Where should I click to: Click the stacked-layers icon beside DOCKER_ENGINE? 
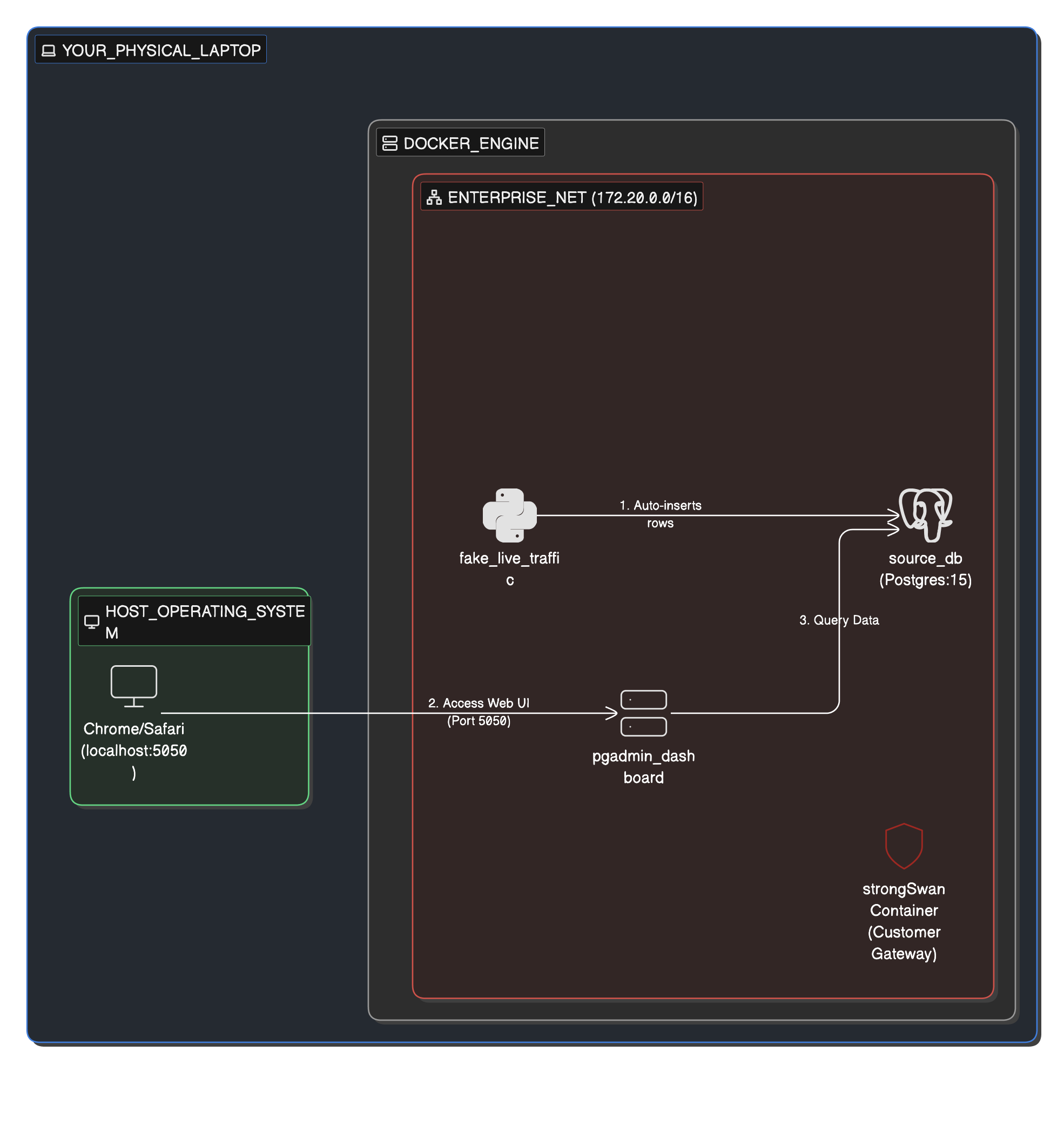(389, 142)
